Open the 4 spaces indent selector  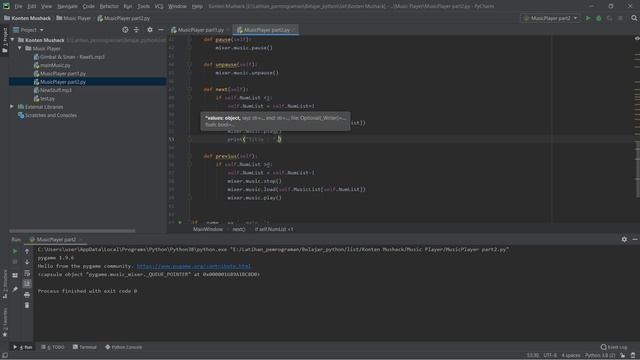click(x=571, y=356)
